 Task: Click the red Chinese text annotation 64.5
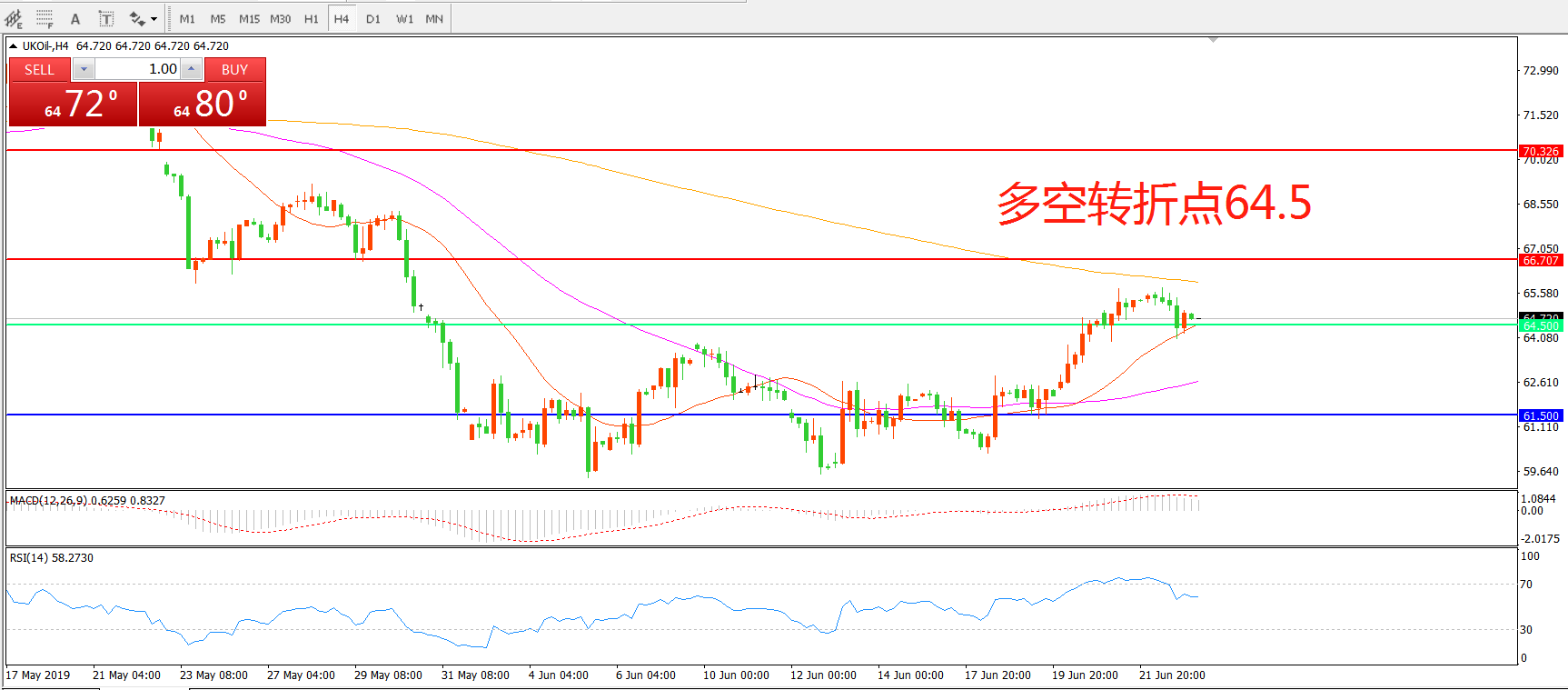pyautogui.click(x=1154, y=203)
